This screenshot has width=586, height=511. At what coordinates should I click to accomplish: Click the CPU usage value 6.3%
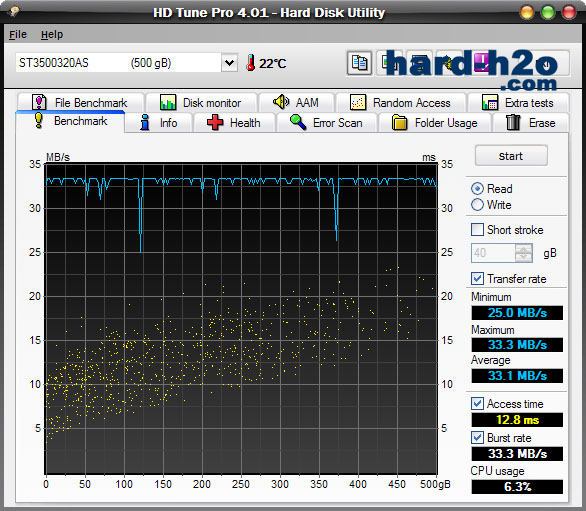click(x=517, y=487)
